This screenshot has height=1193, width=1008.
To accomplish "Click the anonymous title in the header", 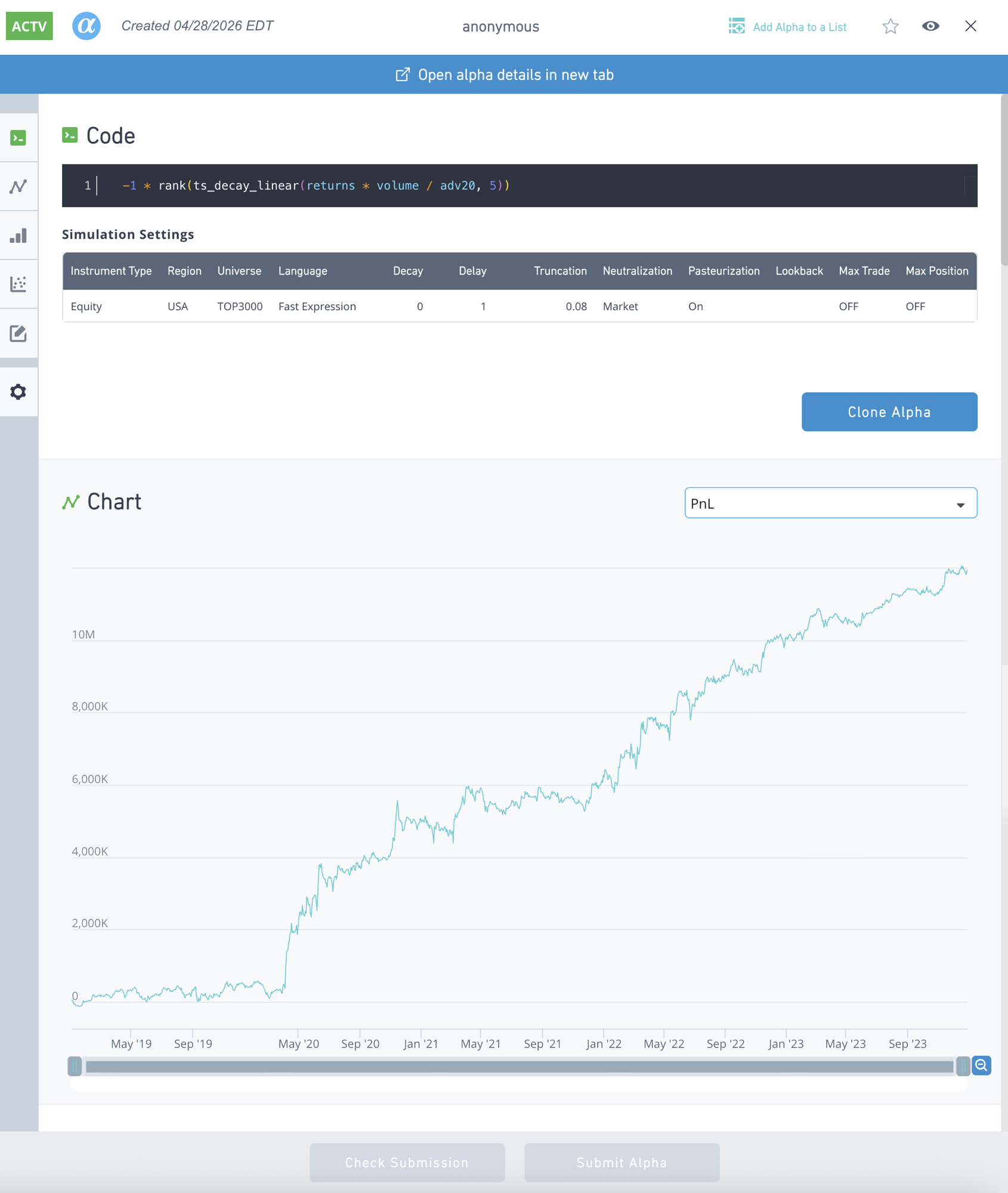I will (x=500, y=26).
